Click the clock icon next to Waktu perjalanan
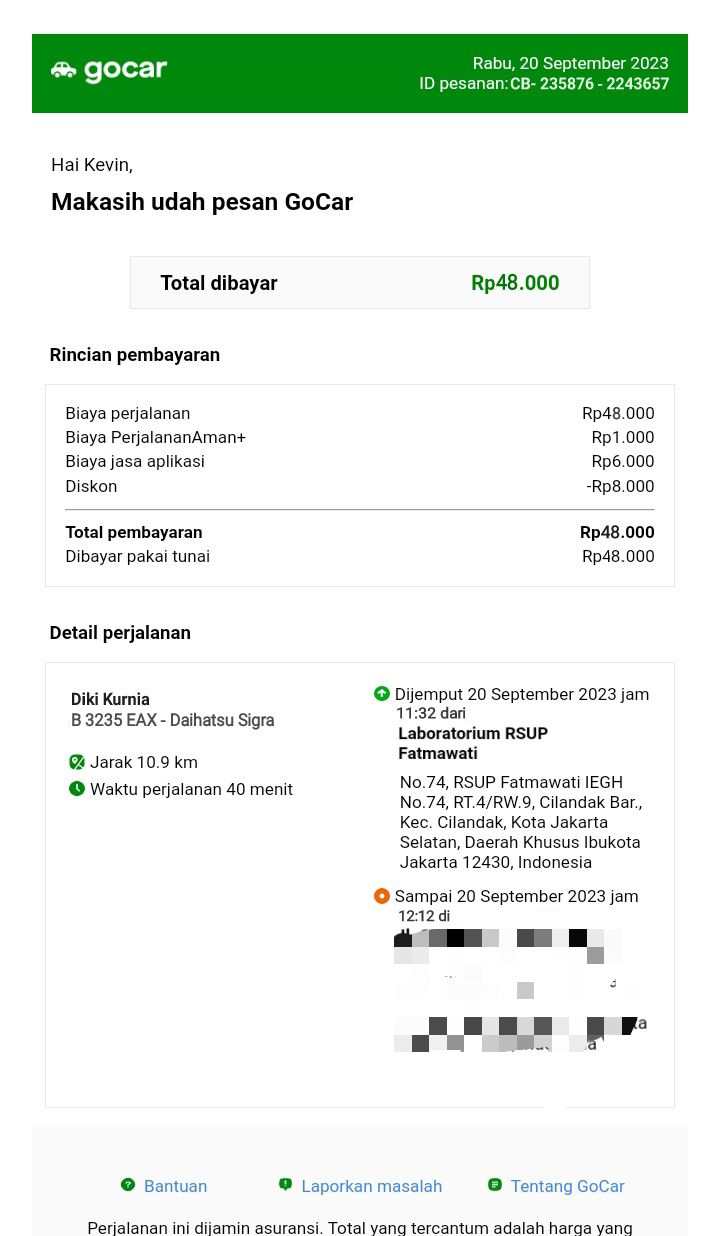The image size is (720, 1236). (77, 789)
